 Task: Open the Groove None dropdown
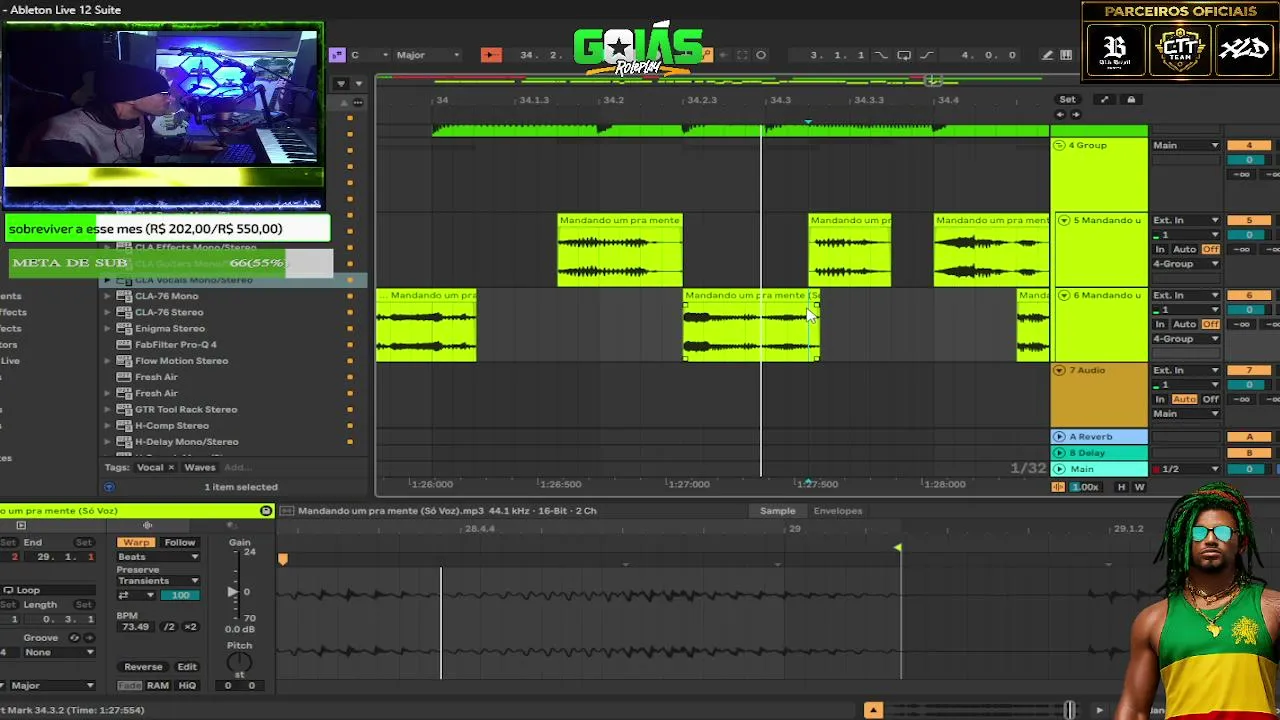pyautogui.click(x=60, y=652)
